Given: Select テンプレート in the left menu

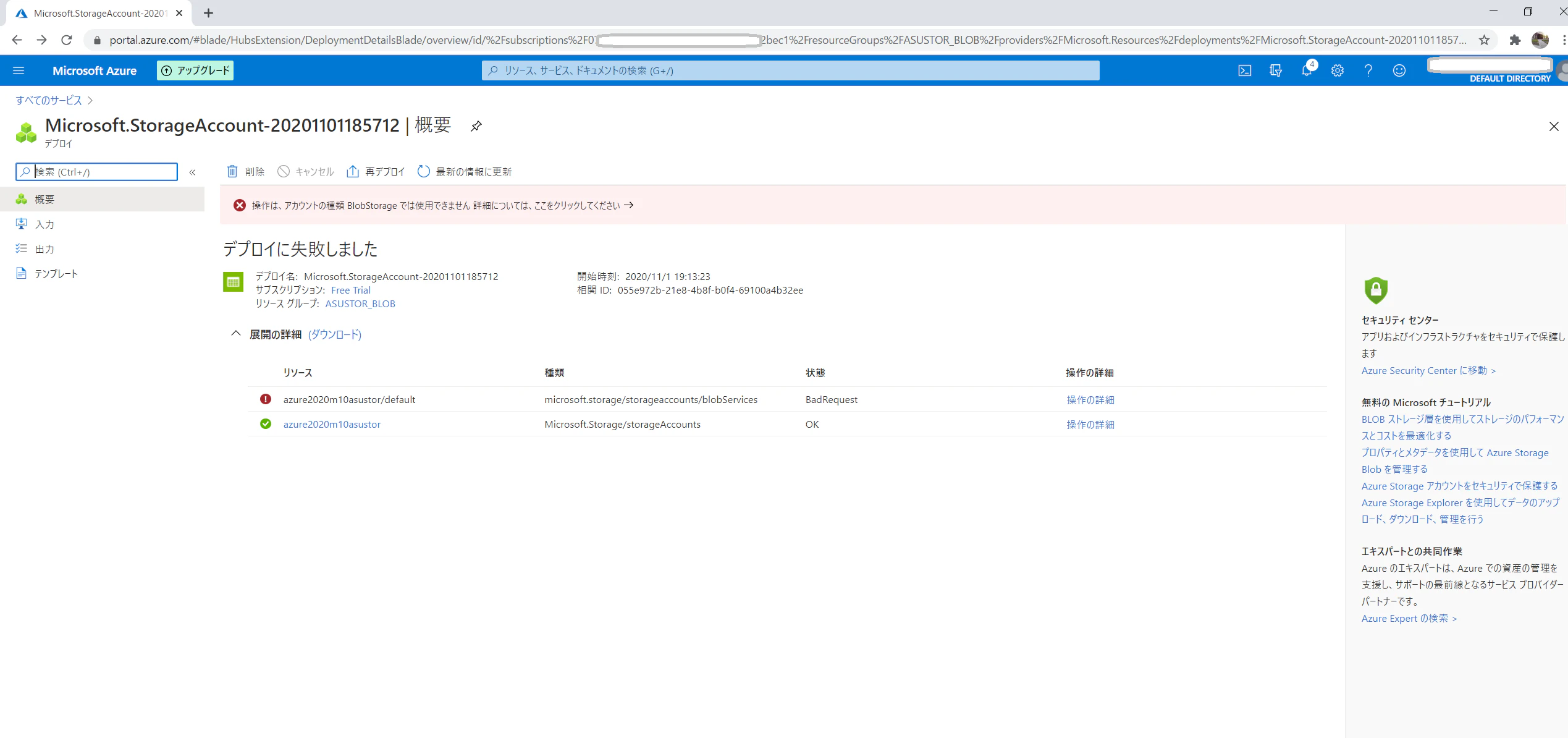Looking at the screenshot, I should [102, 273].
